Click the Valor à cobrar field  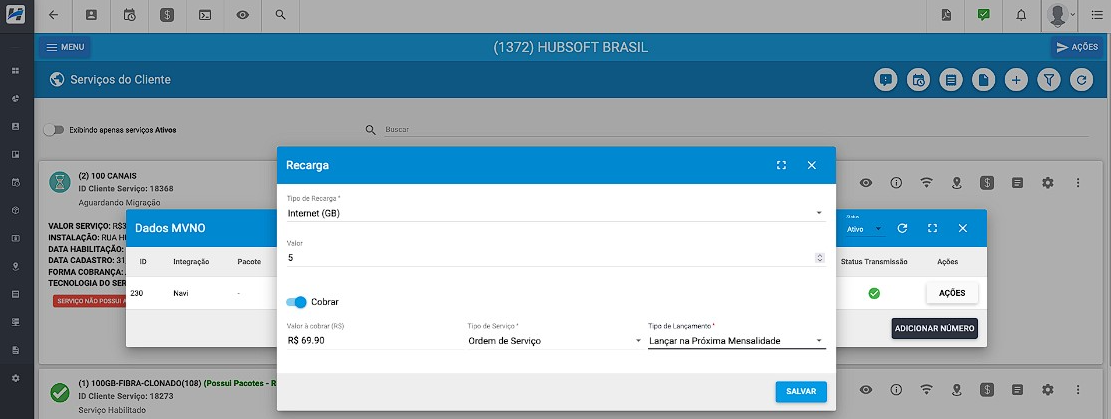click(374, 341)
